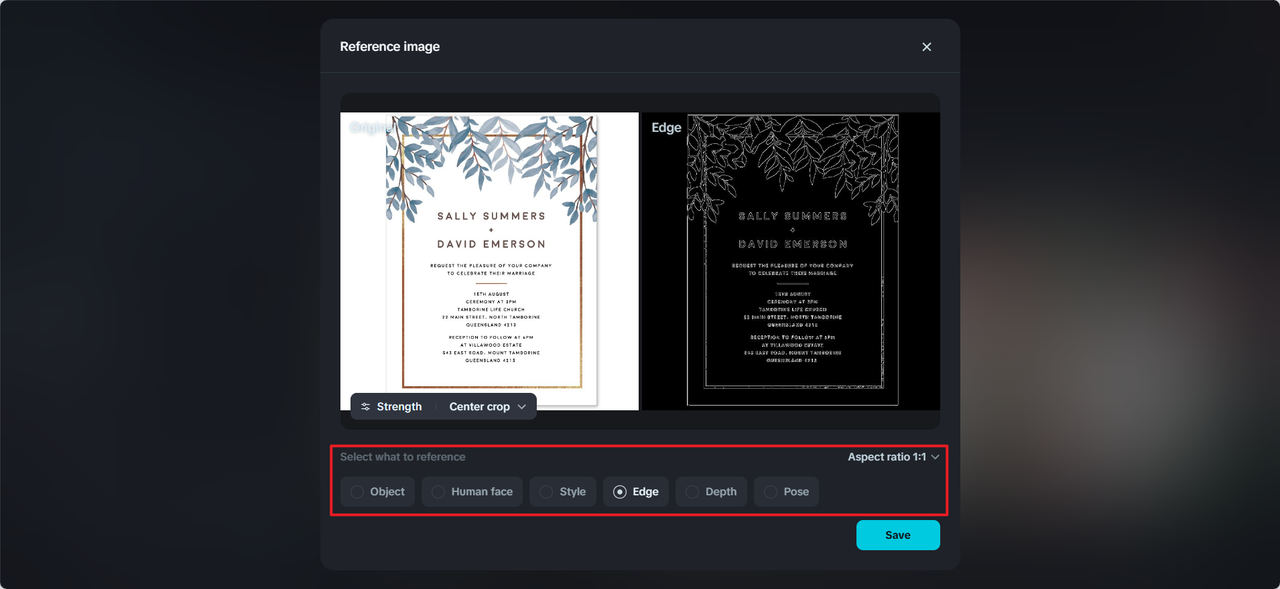Click the 'Reference image' dialog title
Image resolution: width=1280 pixels, height=589 pixels.
(x=390, y=46)
